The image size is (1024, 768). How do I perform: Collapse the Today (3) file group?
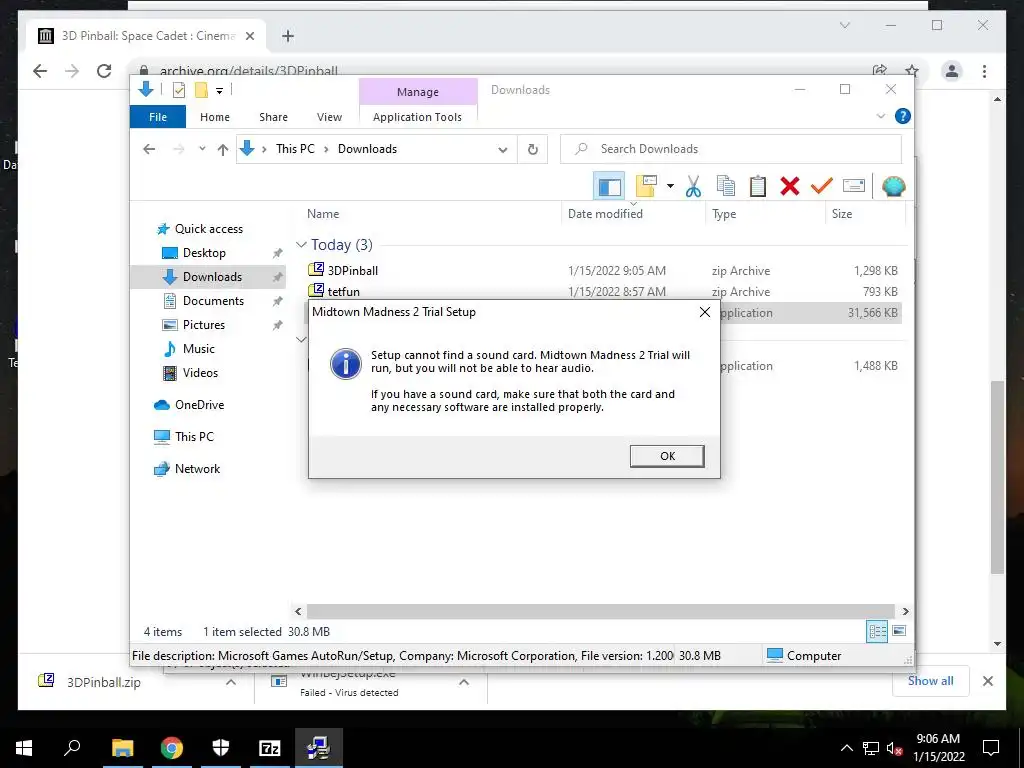tap(301, 245)
